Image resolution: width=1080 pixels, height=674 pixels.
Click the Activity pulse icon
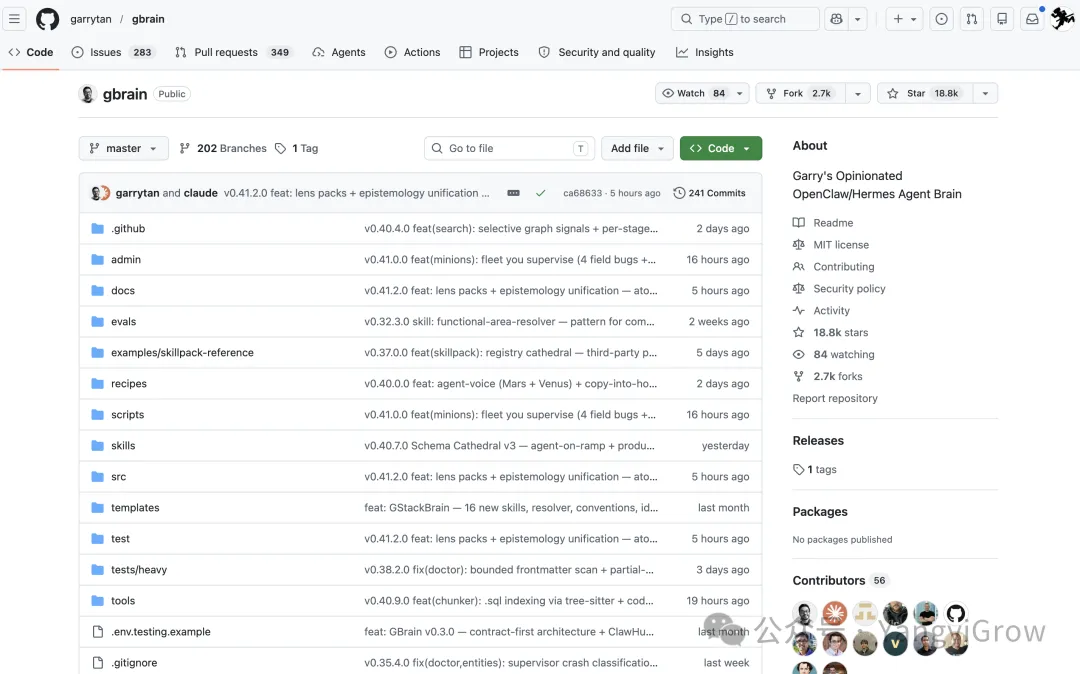798,310
